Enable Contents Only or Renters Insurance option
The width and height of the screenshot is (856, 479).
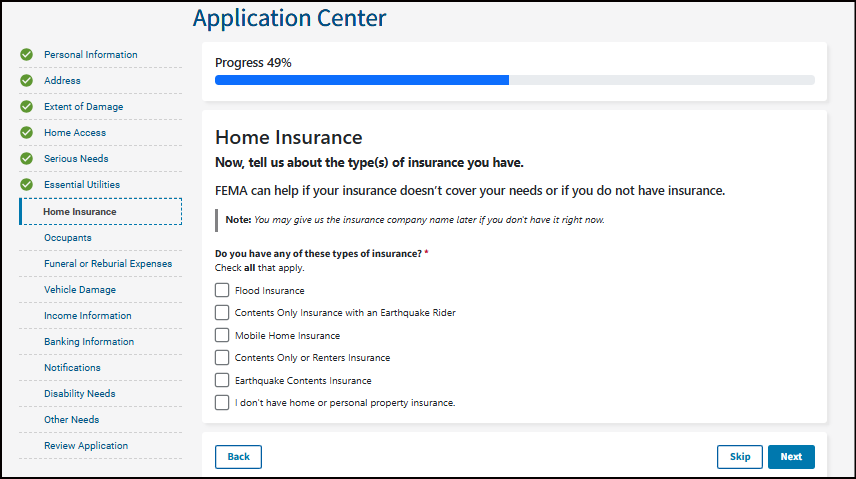[222, 357]
